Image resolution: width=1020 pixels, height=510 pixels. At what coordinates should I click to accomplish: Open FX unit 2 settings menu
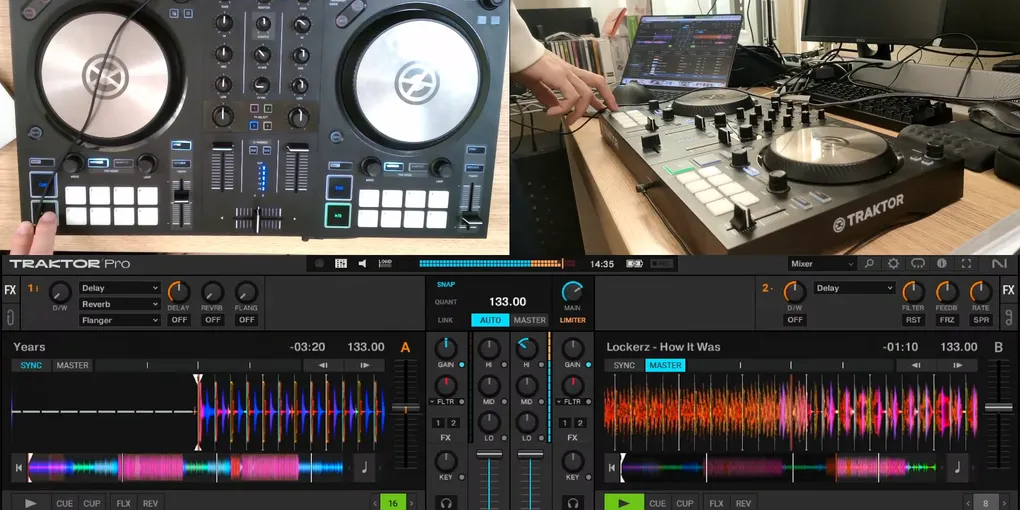click(768, 288)
